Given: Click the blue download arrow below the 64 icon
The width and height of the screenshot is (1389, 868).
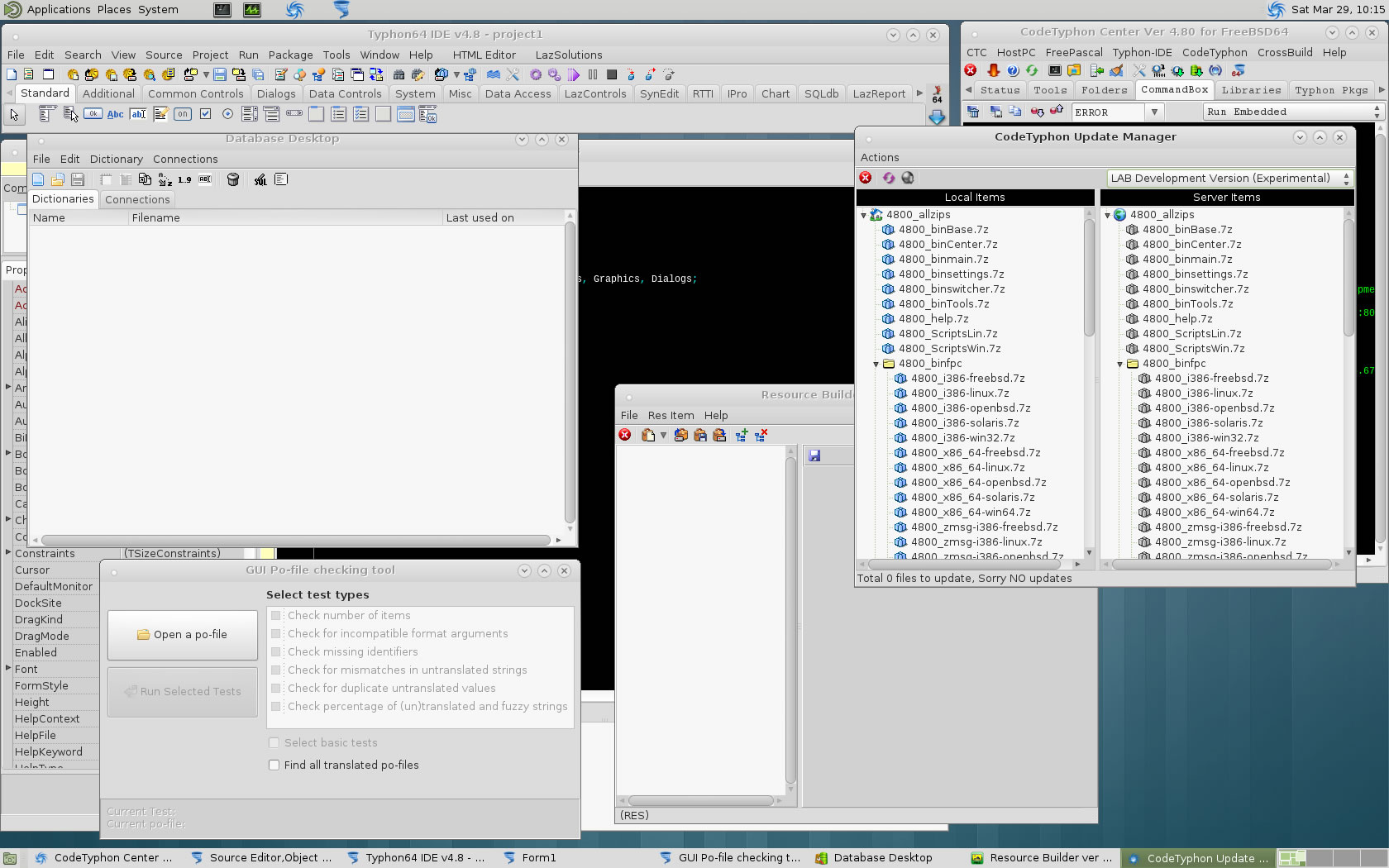Looking at the screenshot, I should [937, 117].
